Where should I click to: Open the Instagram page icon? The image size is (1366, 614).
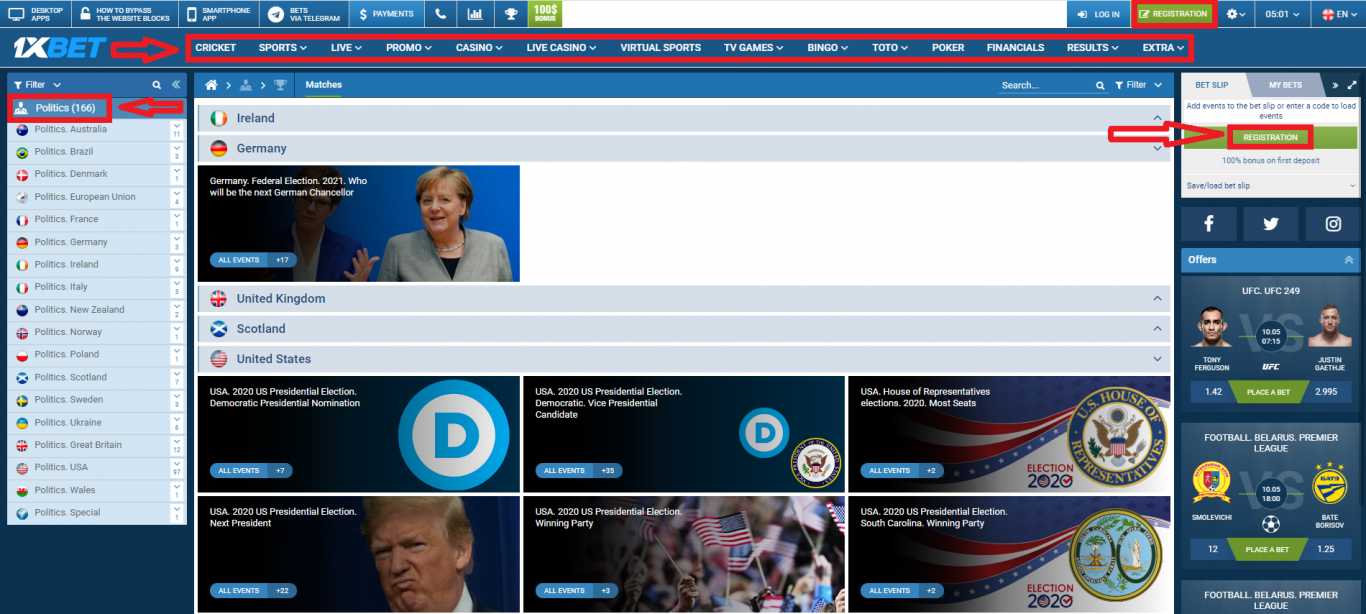[x=1333, y=224]
